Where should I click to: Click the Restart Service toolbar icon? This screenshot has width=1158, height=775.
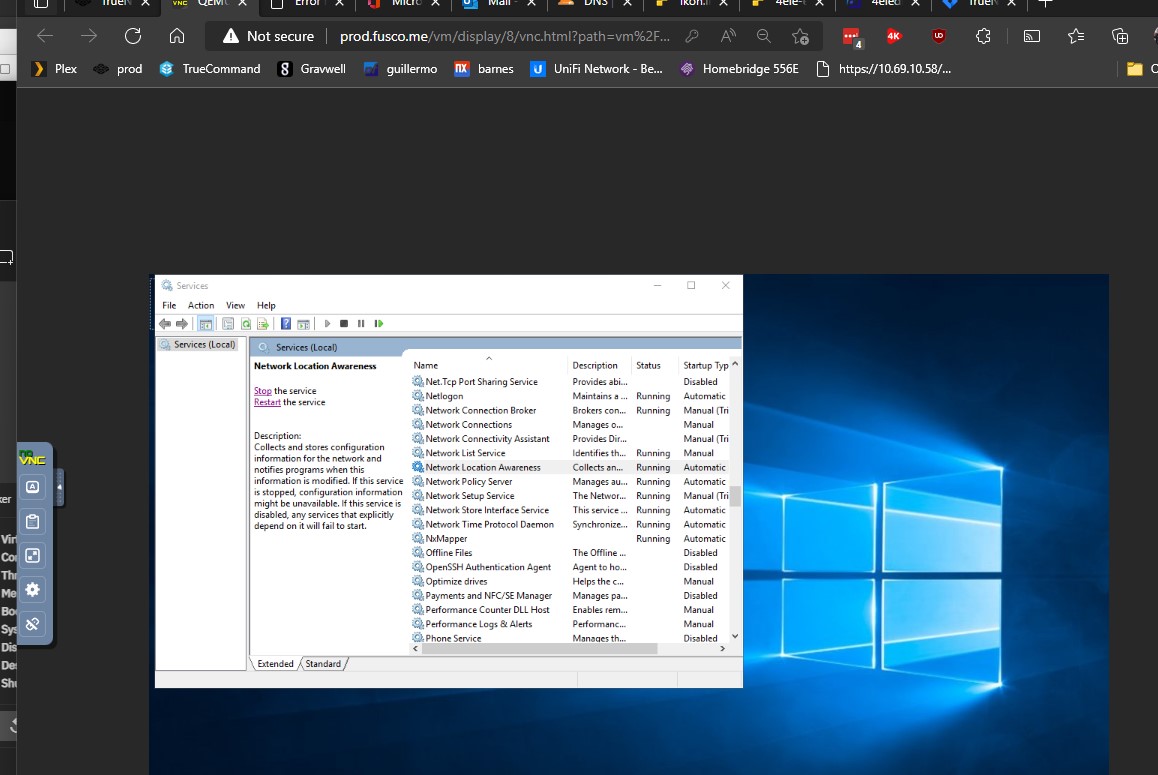(x=378, y=324)
